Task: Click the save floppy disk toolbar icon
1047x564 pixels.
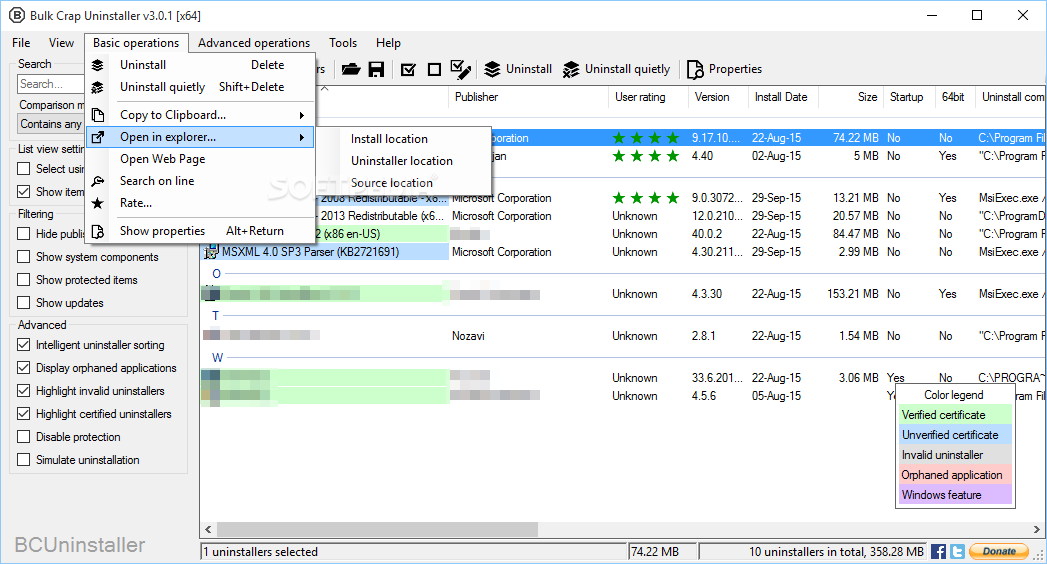Action: coord(377,69)
